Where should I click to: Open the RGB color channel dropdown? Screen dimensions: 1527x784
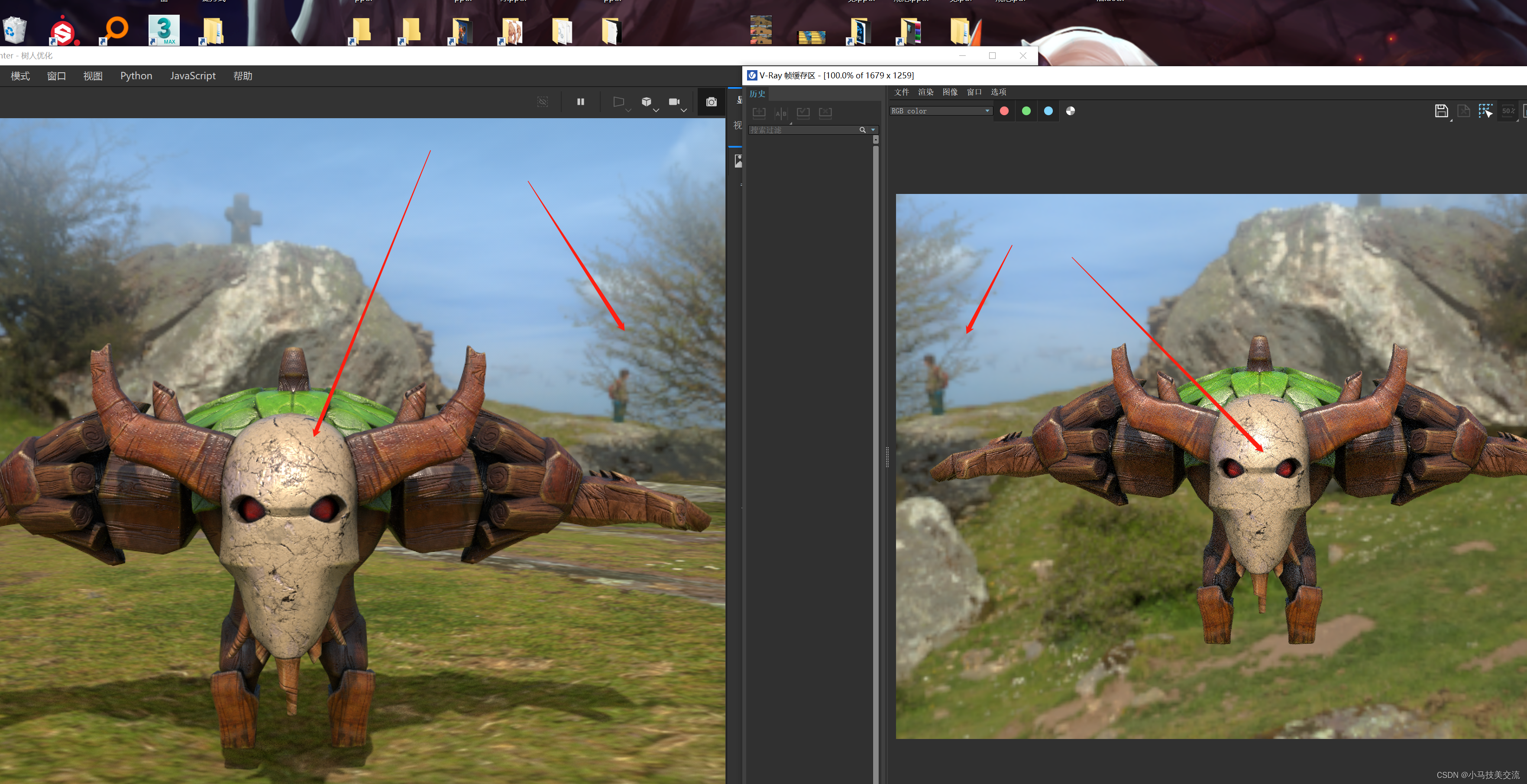pos(940,111)
